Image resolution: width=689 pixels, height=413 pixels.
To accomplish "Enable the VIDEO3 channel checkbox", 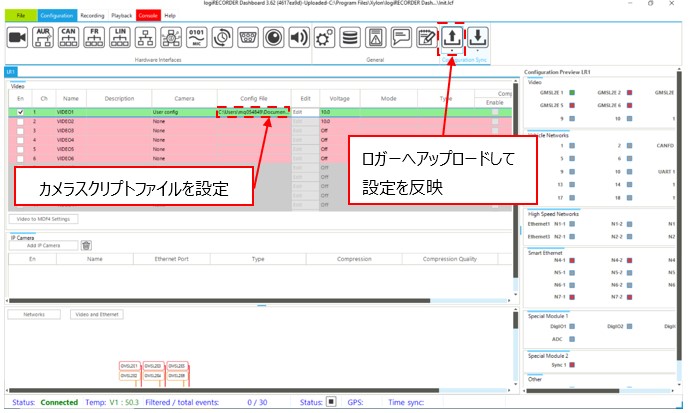I will tap(19, 131).
